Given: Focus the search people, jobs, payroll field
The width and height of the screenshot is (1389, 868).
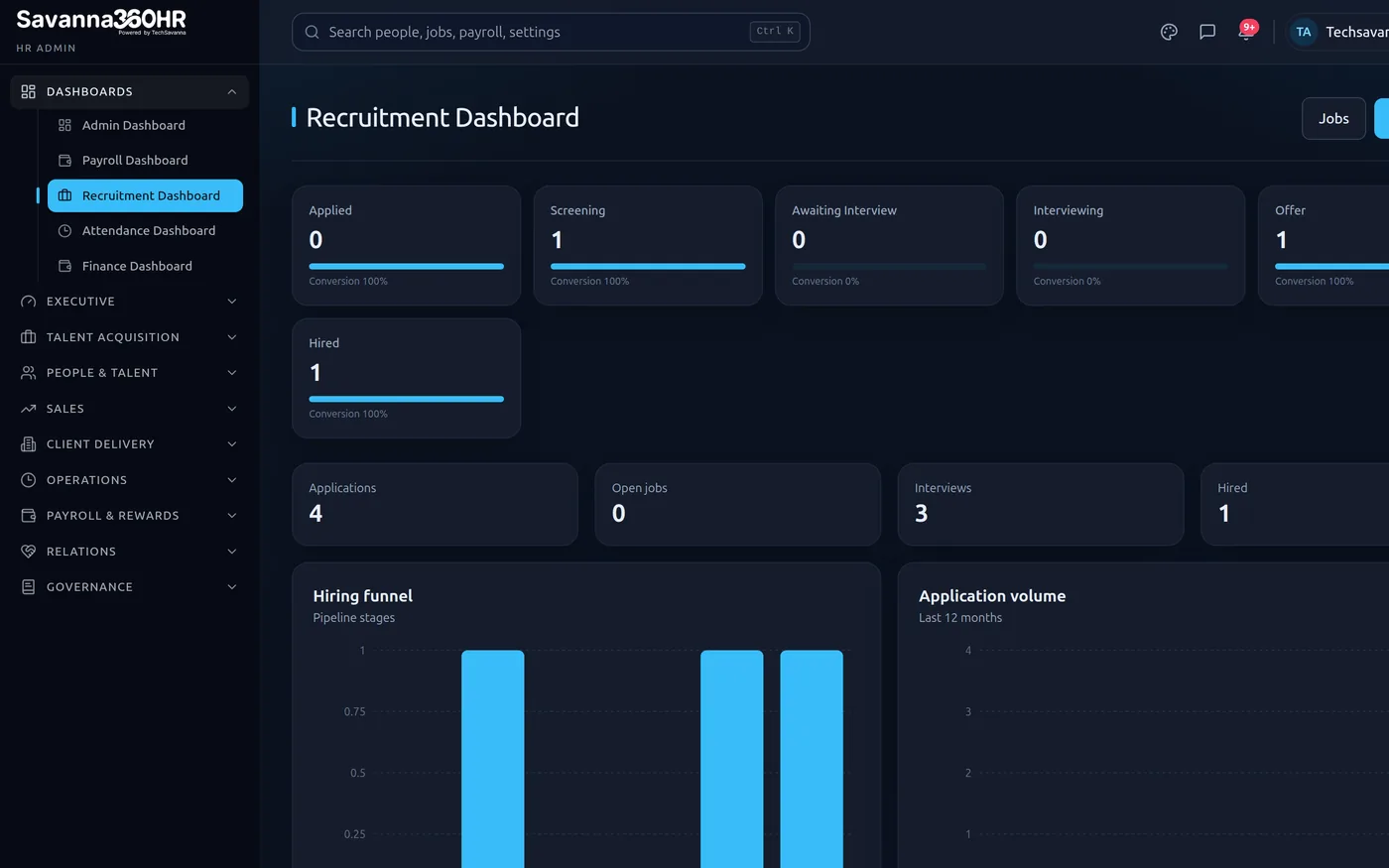Looking at the screenshot, I should tap(551, 32).
